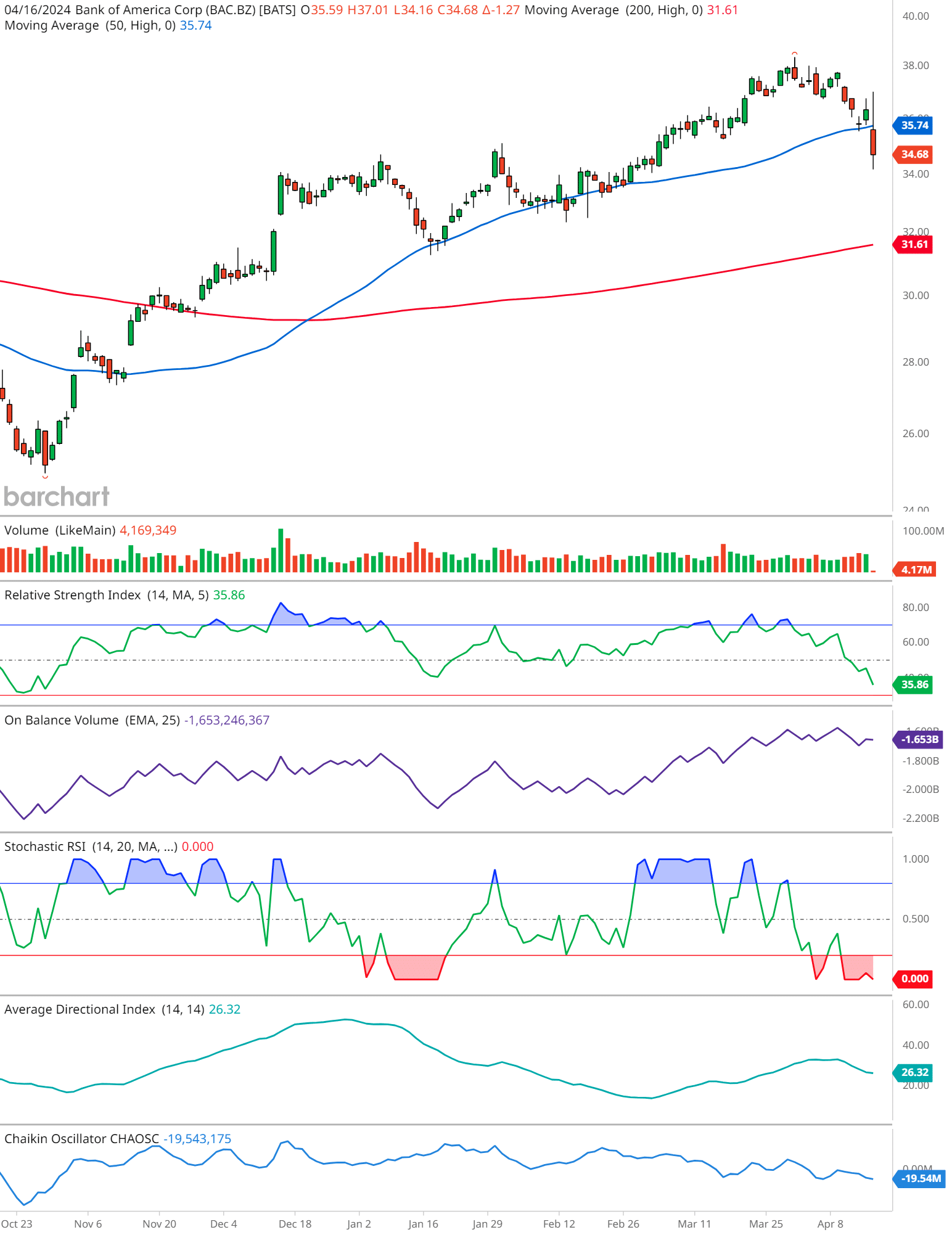
Task: Click the 26.00 price axis label
Action: [x=916, y=433]
